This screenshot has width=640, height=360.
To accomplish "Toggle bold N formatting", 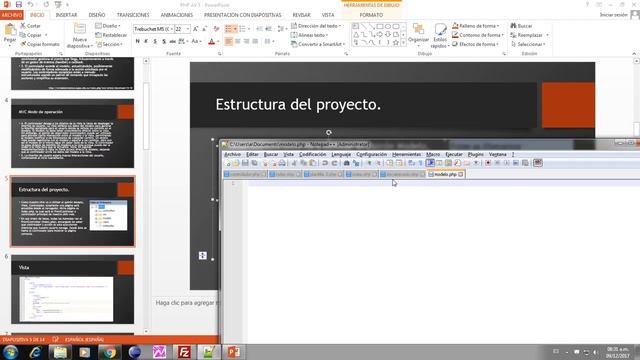I will coord(138,41).
